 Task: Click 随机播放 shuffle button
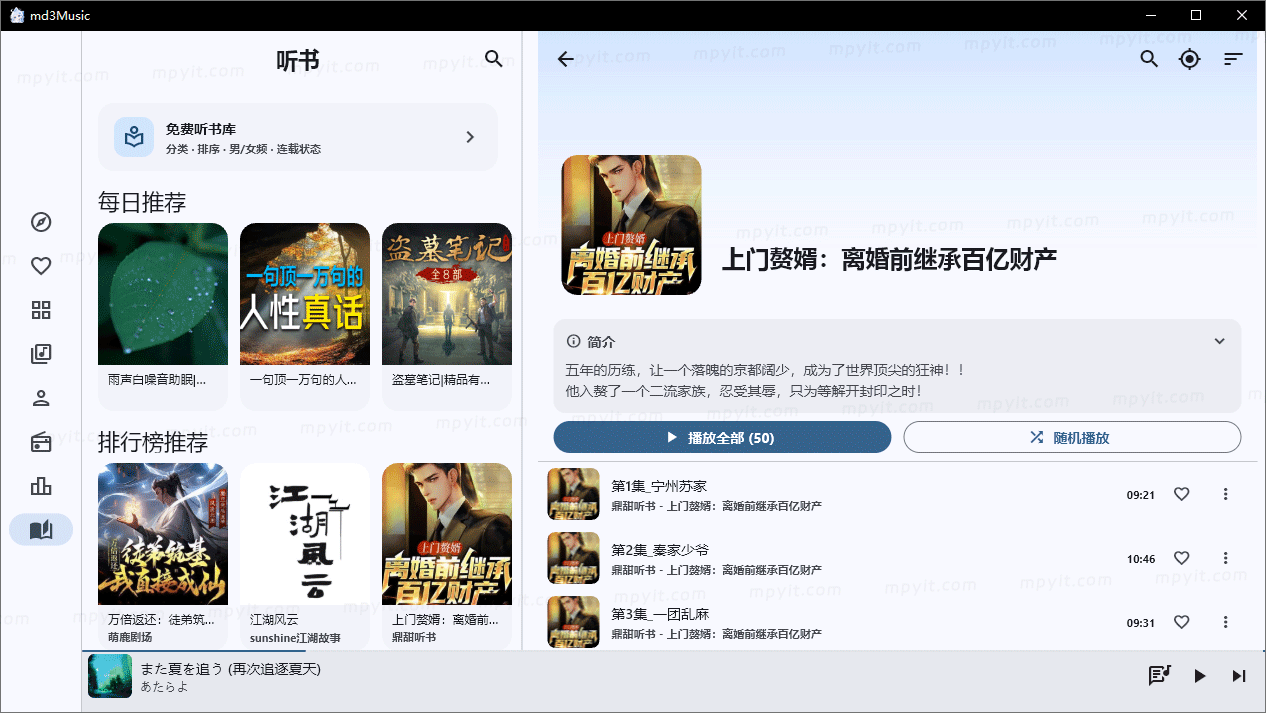1072,437
